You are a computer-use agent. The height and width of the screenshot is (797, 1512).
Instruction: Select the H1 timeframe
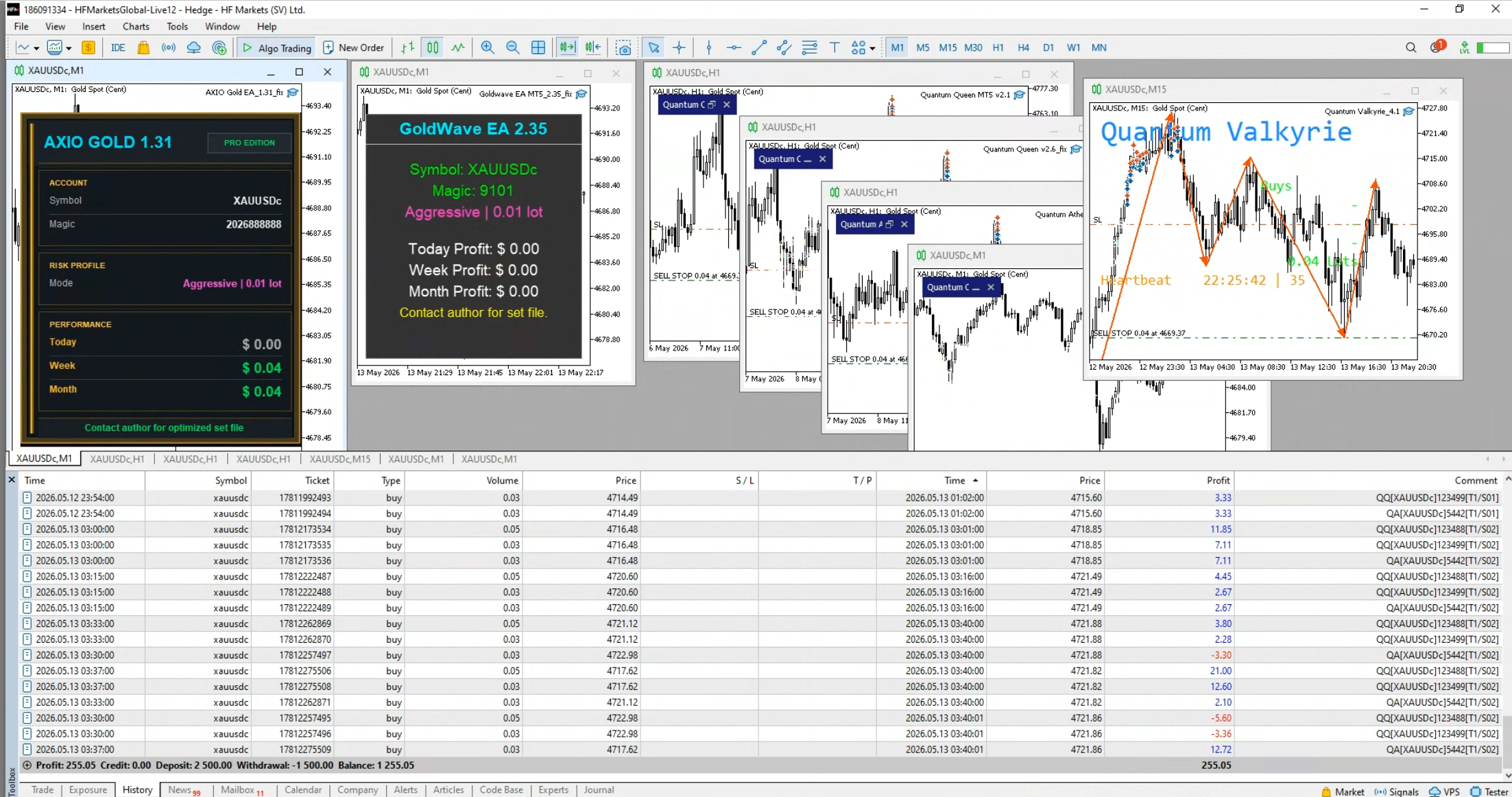pyautogui.click(x=998, y=47)
